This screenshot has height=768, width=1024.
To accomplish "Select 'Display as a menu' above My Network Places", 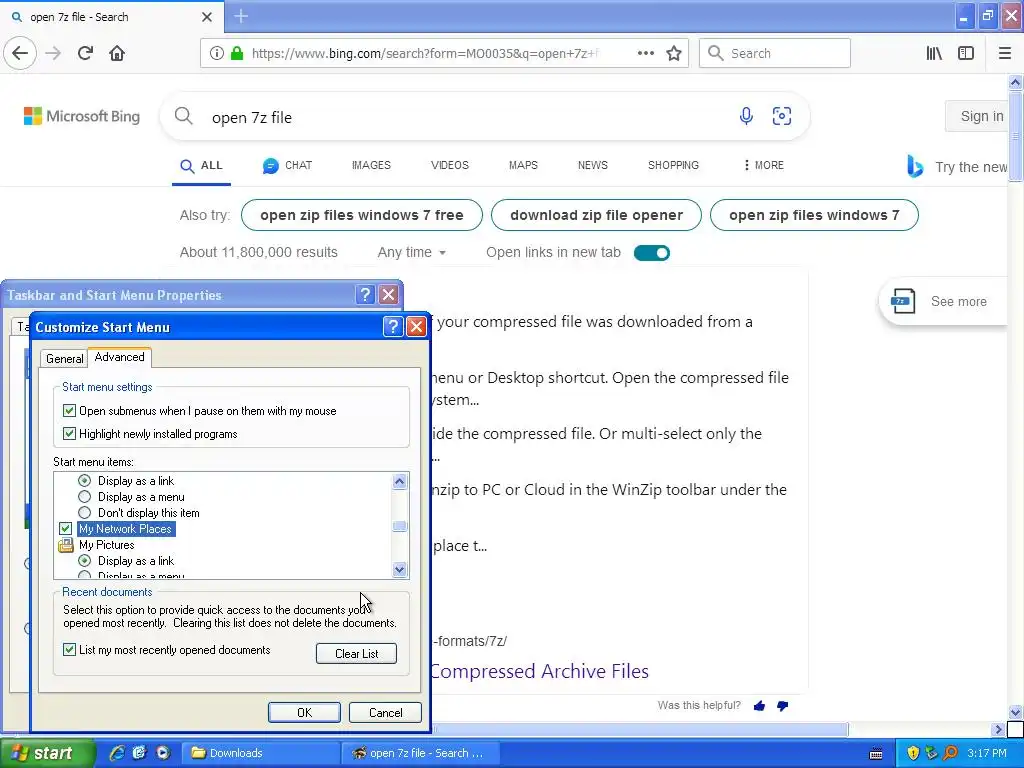I will tap(84, 497).
